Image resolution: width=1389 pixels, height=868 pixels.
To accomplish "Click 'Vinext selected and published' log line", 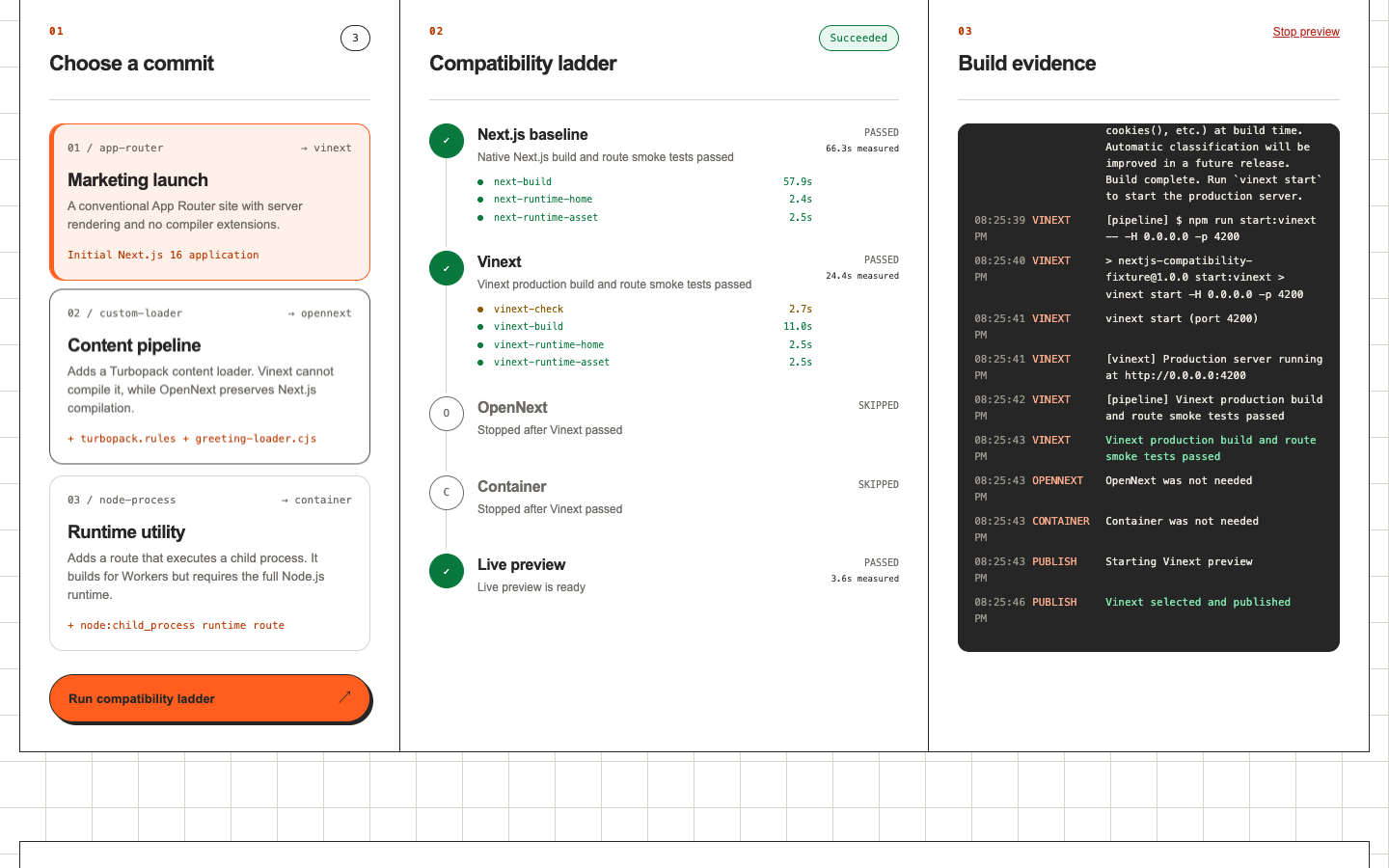I will pyautogui.click(x=1198, y=602).
